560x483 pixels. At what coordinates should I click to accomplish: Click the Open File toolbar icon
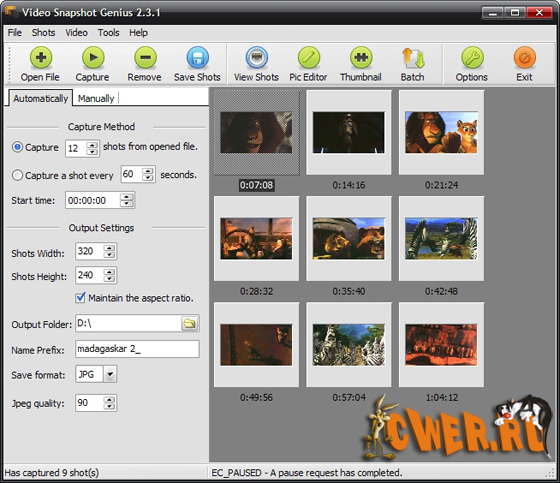click(41, 58)
